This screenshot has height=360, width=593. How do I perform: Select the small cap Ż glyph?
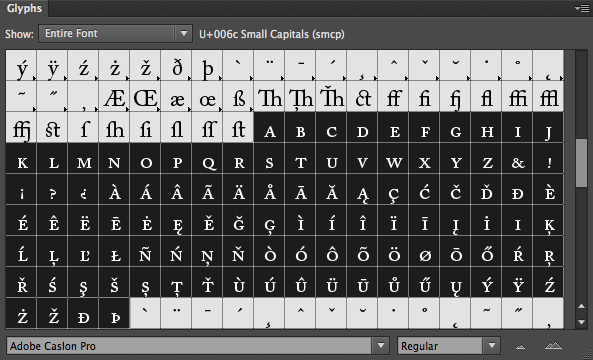[21, 313]
